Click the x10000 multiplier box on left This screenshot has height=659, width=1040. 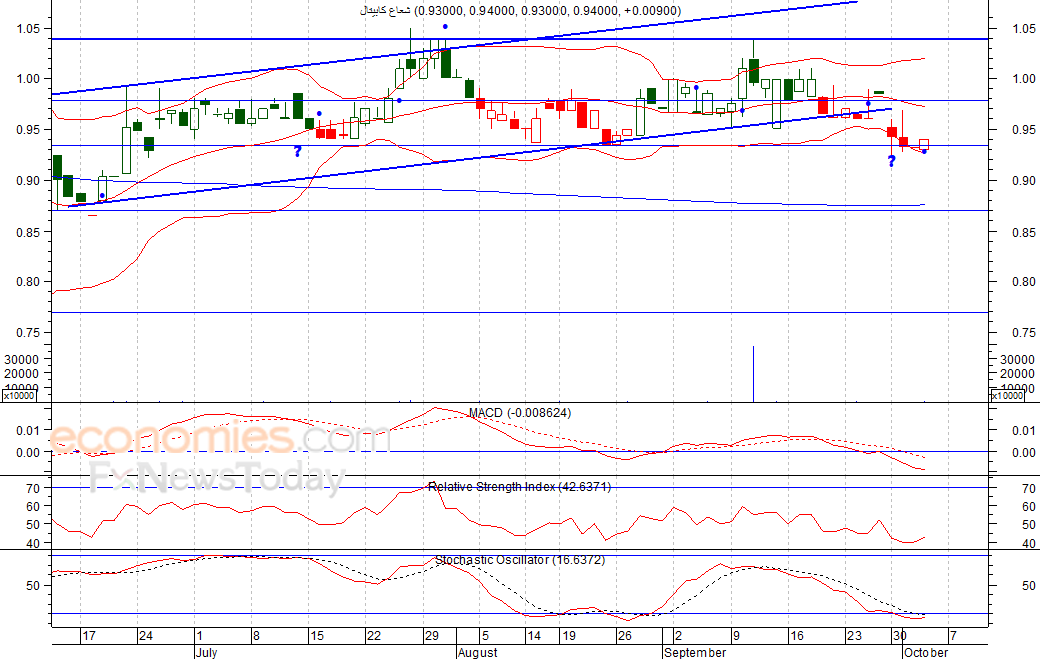pos(19,396)
